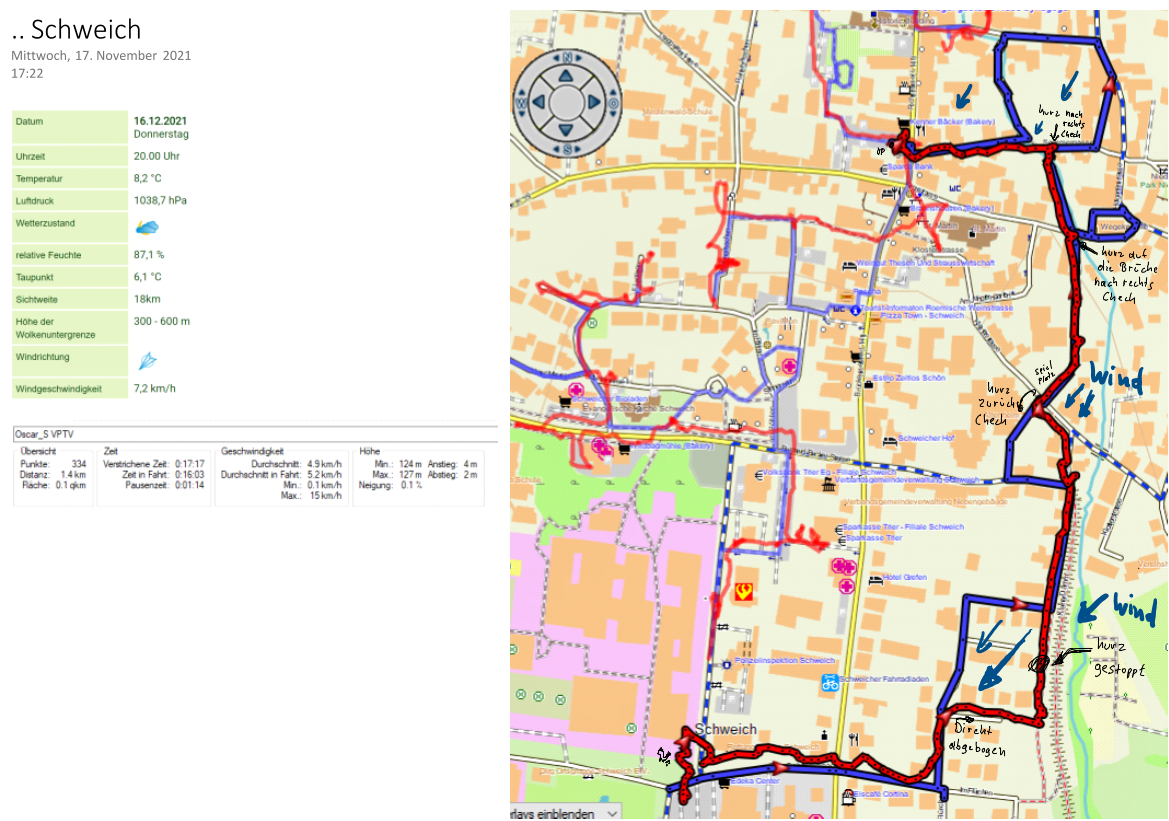Click the Schweicher Fahrradladen bicycle icon
This screenshot has width=1169, height=821.
[829, 683]
